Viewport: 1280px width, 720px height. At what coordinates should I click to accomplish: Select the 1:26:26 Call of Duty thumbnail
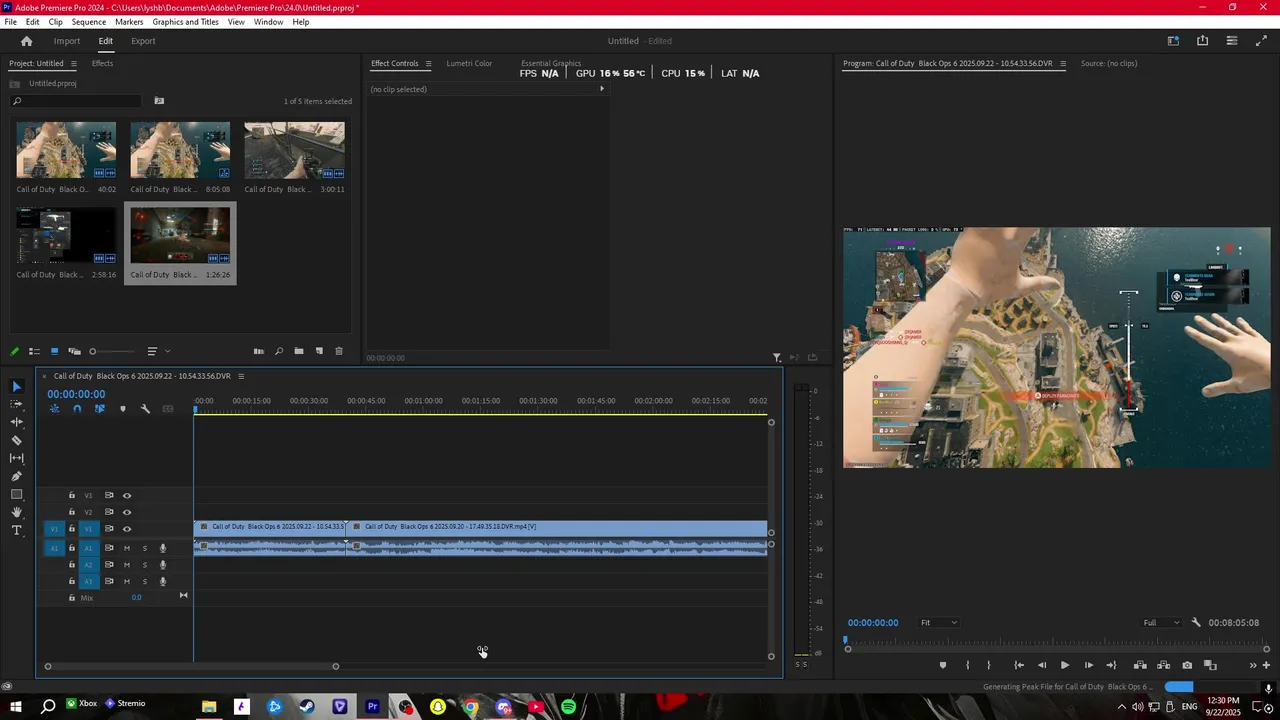point(180,236)
